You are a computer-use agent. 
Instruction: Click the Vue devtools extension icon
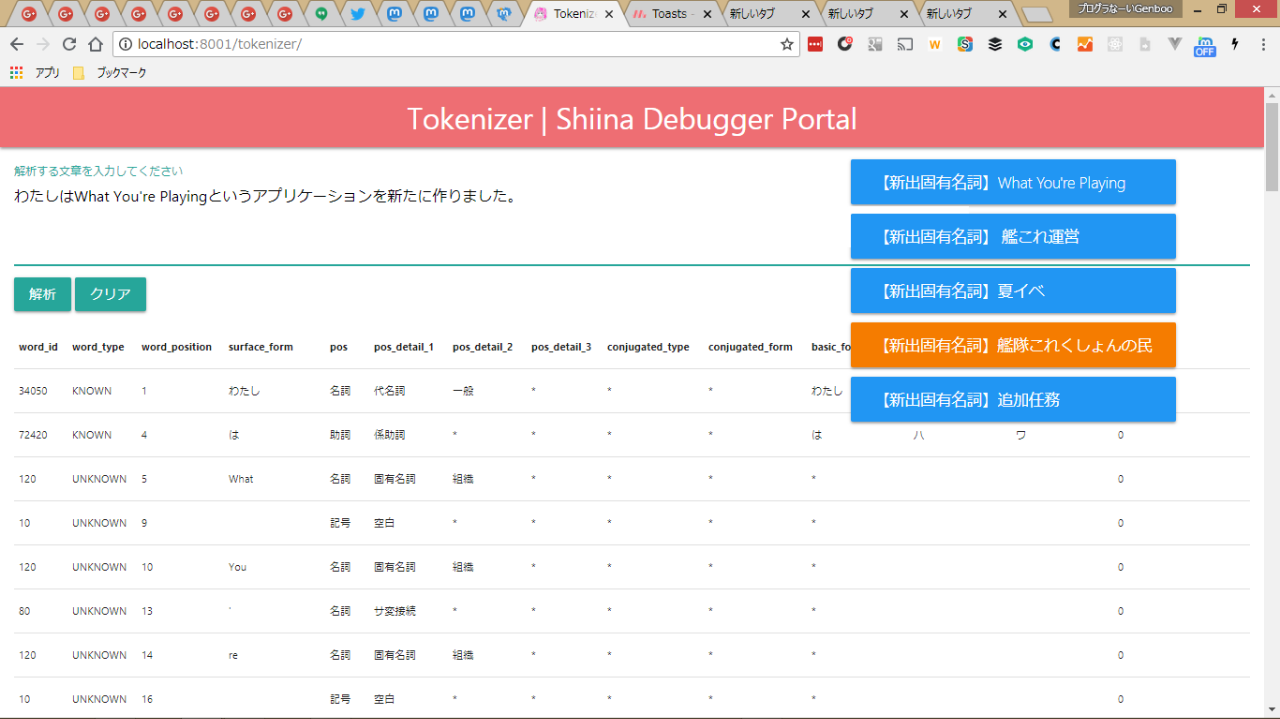click(1175, 44)
